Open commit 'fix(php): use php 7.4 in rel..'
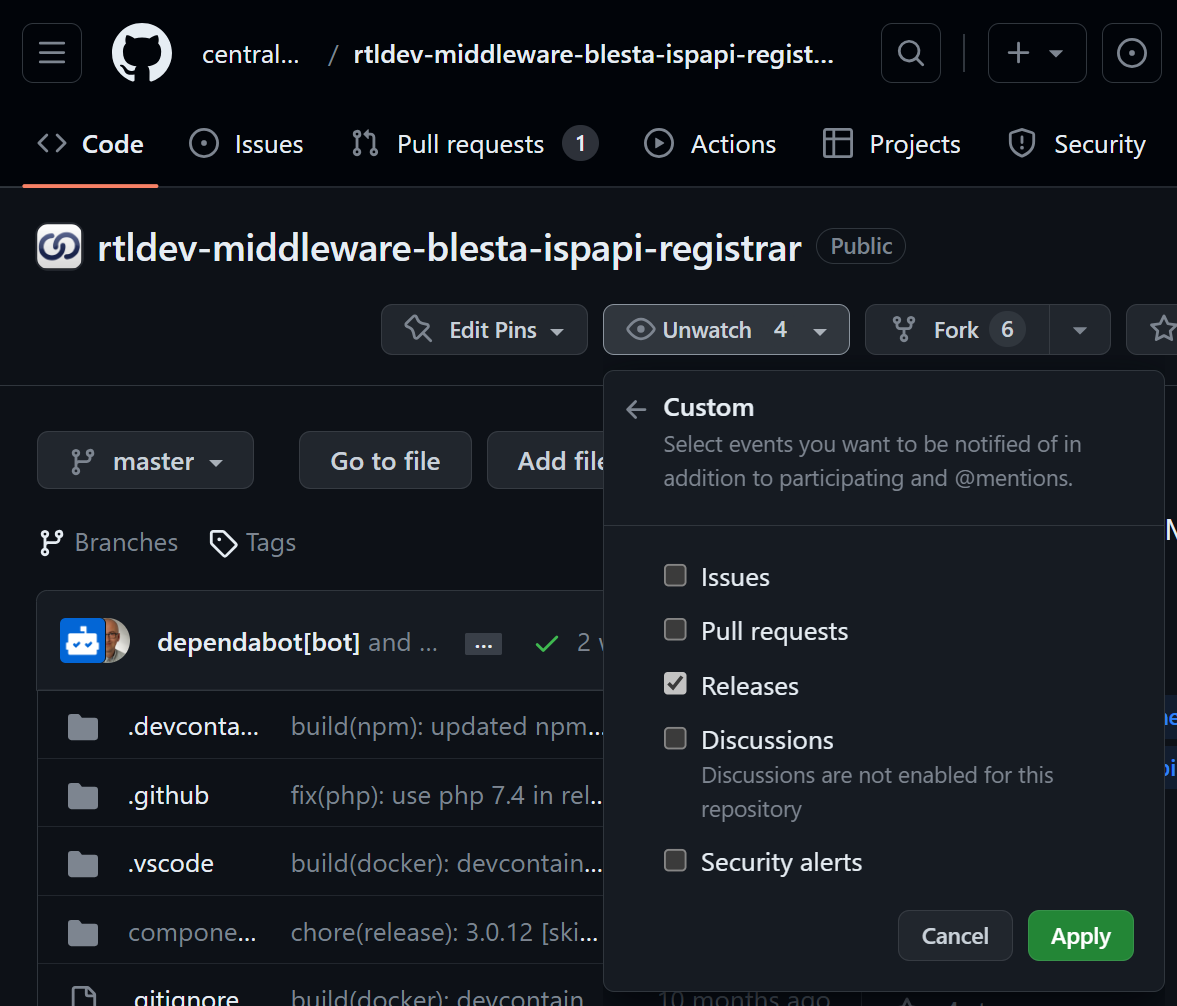This screenshot has width=1177, height=1006. pyautogui.click(x=447, y=796)
